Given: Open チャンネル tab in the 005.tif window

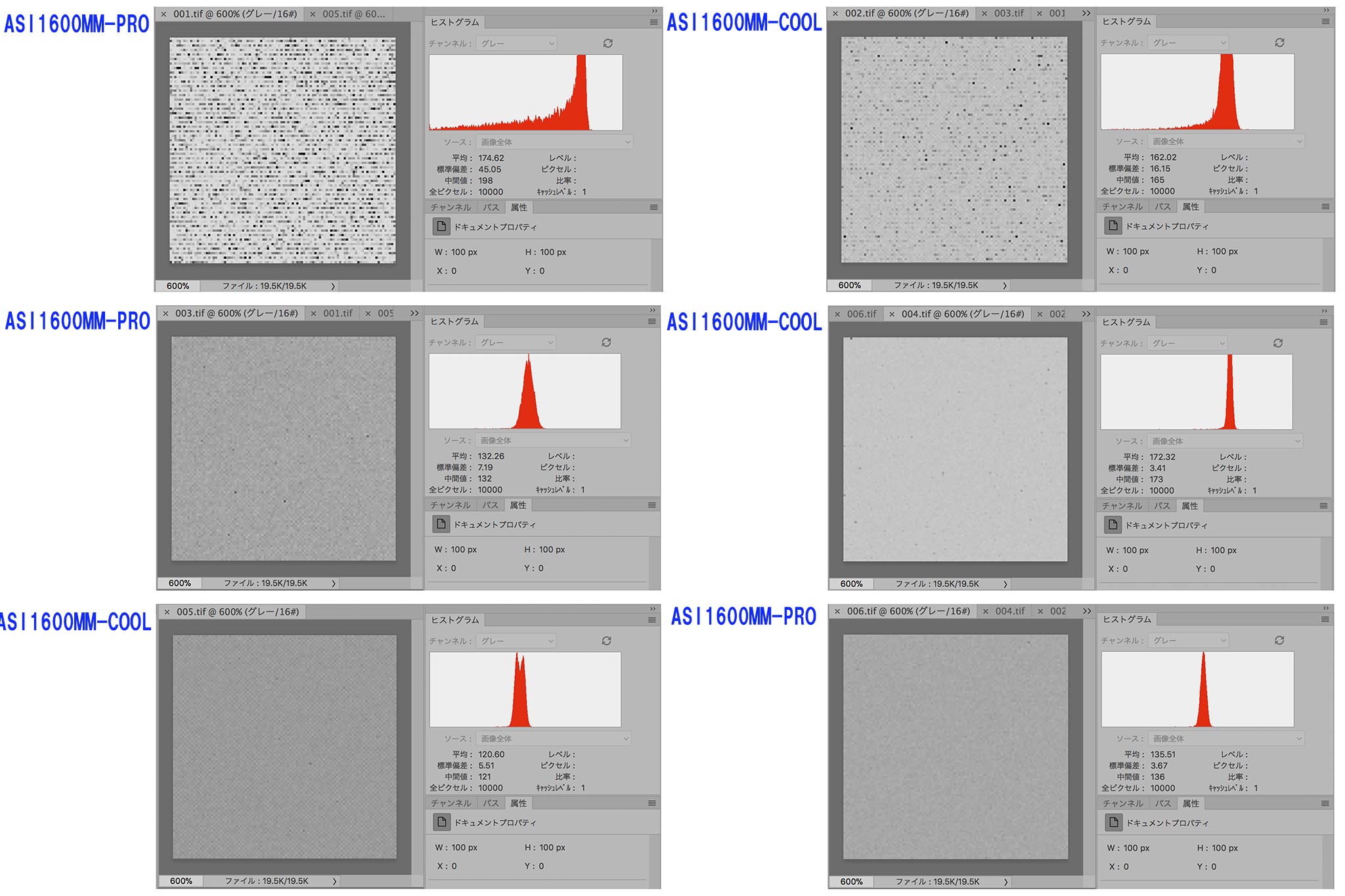Looking at the screenshot, I should point(451,803).
